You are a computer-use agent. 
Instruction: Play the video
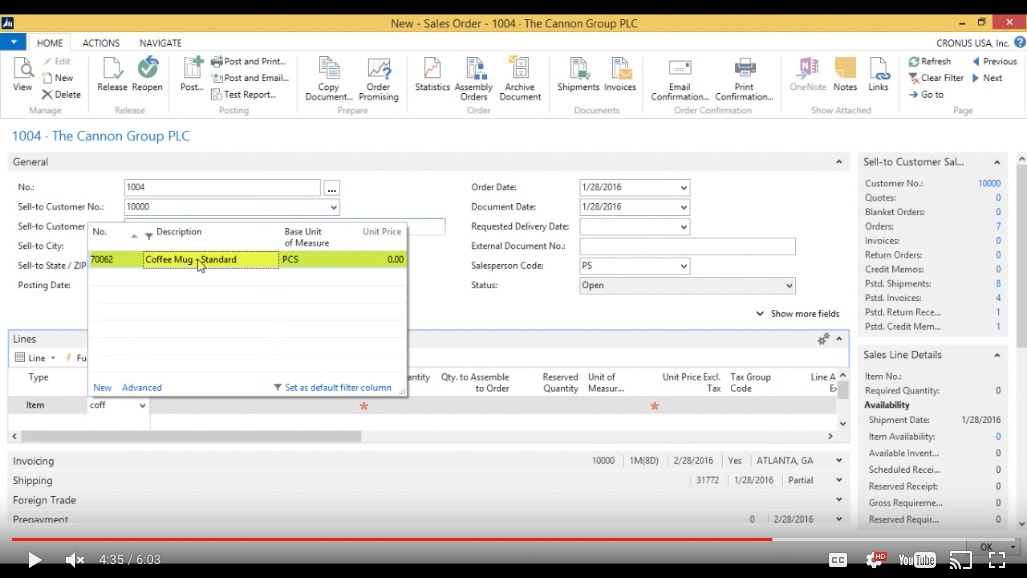(x=34, y=560)
